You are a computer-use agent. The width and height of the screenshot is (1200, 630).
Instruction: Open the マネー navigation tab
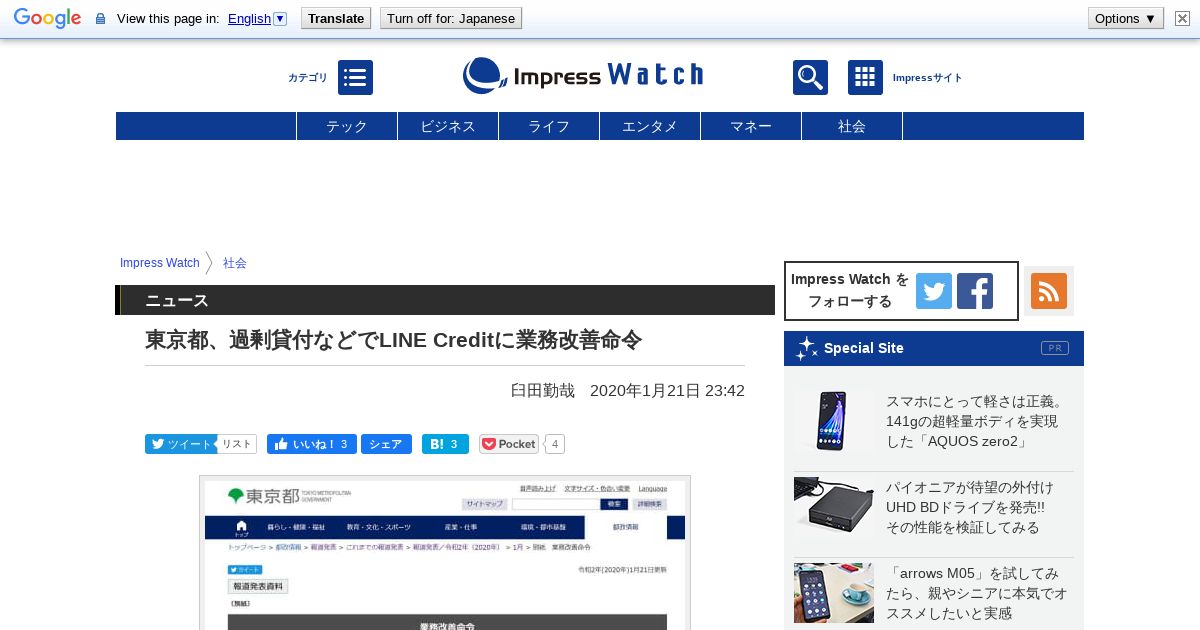(751, 126)
